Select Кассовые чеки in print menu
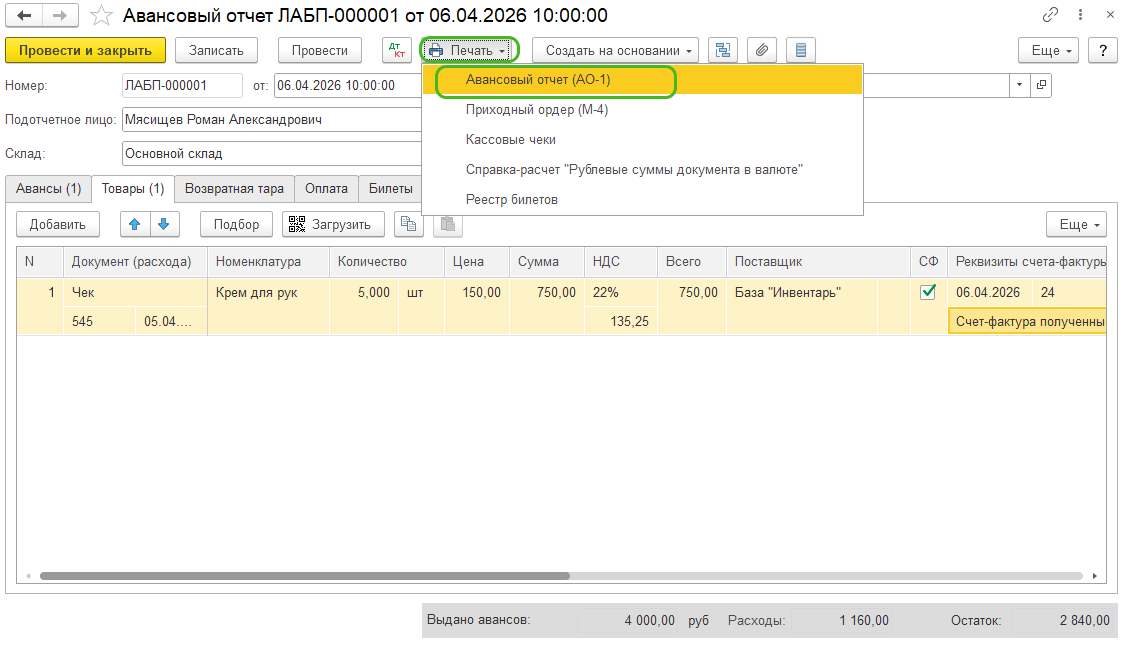The height and width of the screenshot is (645, 1124). (x=642, y=140)
